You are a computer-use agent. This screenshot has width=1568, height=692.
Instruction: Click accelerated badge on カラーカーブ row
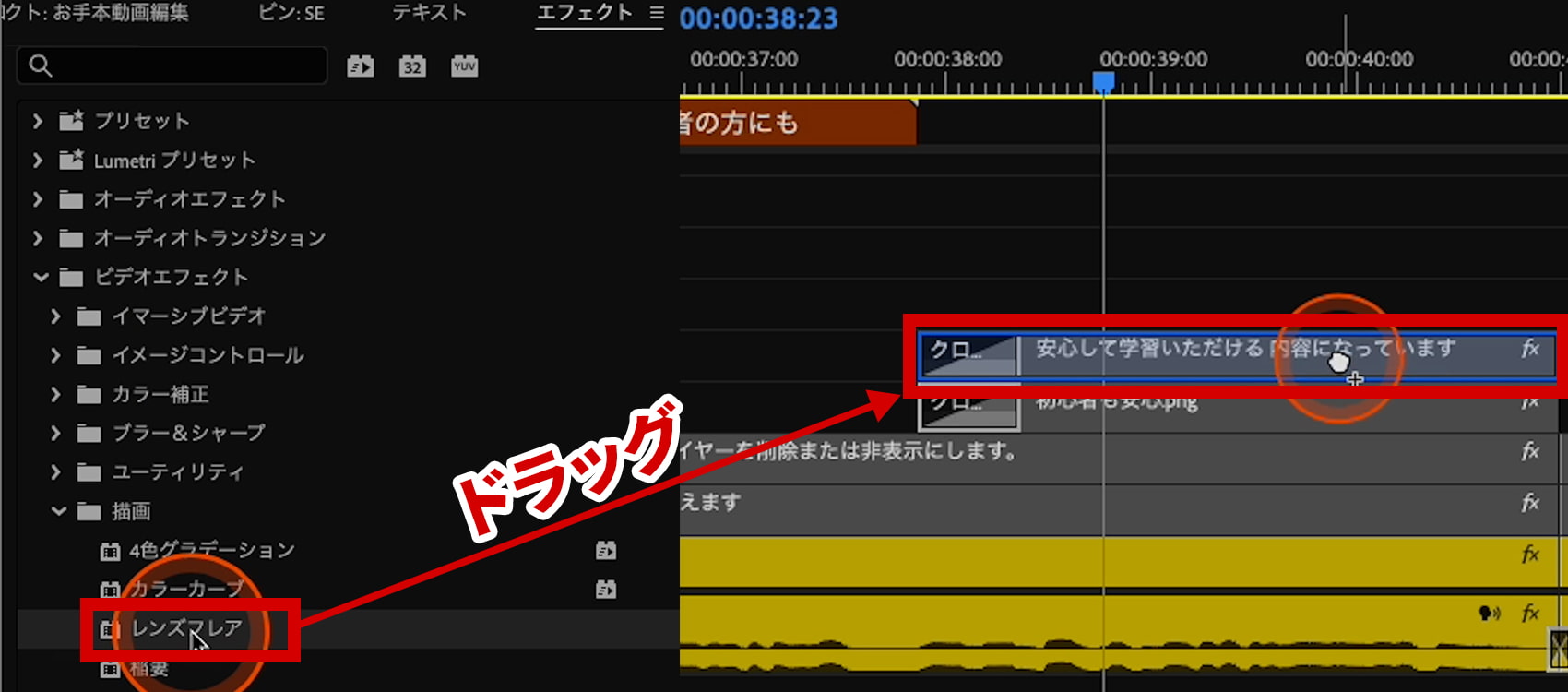[x=606, y=590]
